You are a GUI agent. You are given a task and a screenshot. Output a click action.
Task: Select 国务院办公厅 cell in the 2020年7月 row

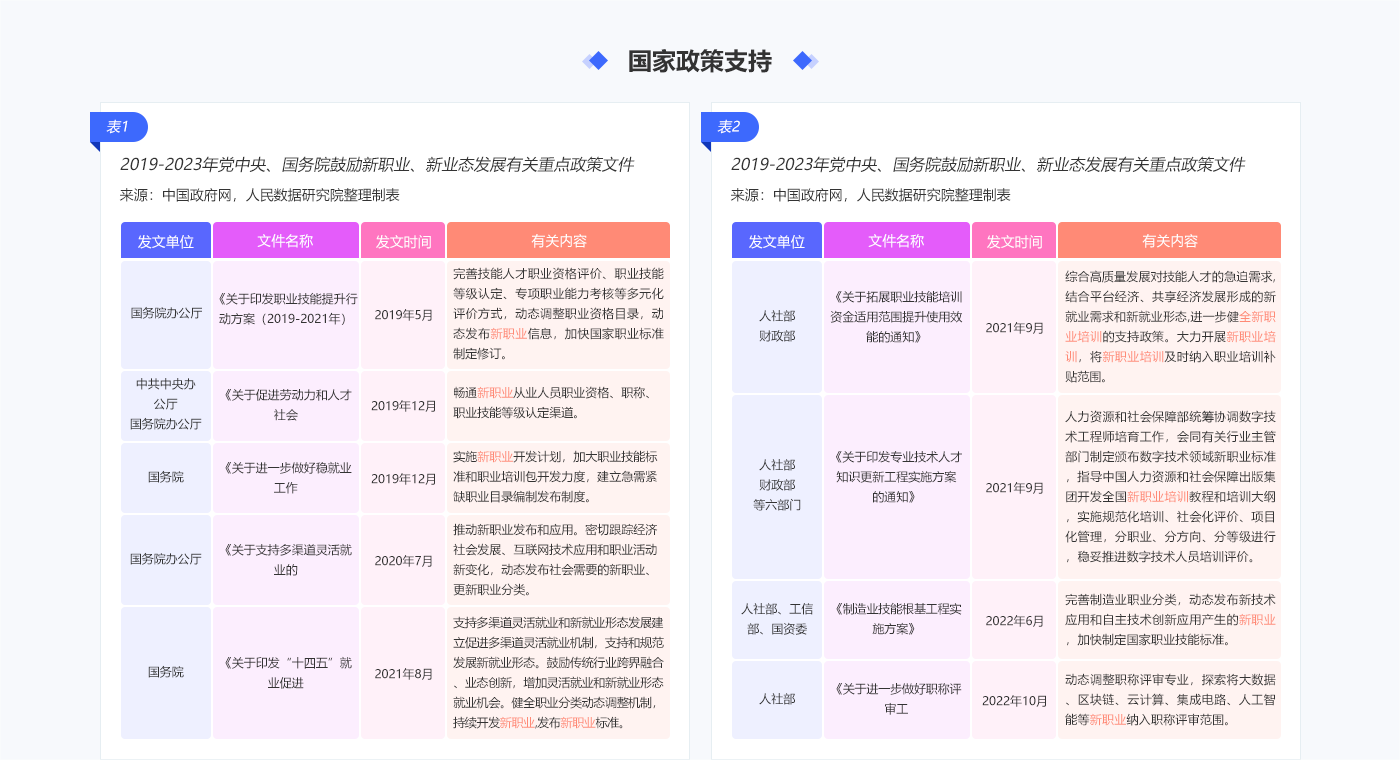tap(166, 560)
